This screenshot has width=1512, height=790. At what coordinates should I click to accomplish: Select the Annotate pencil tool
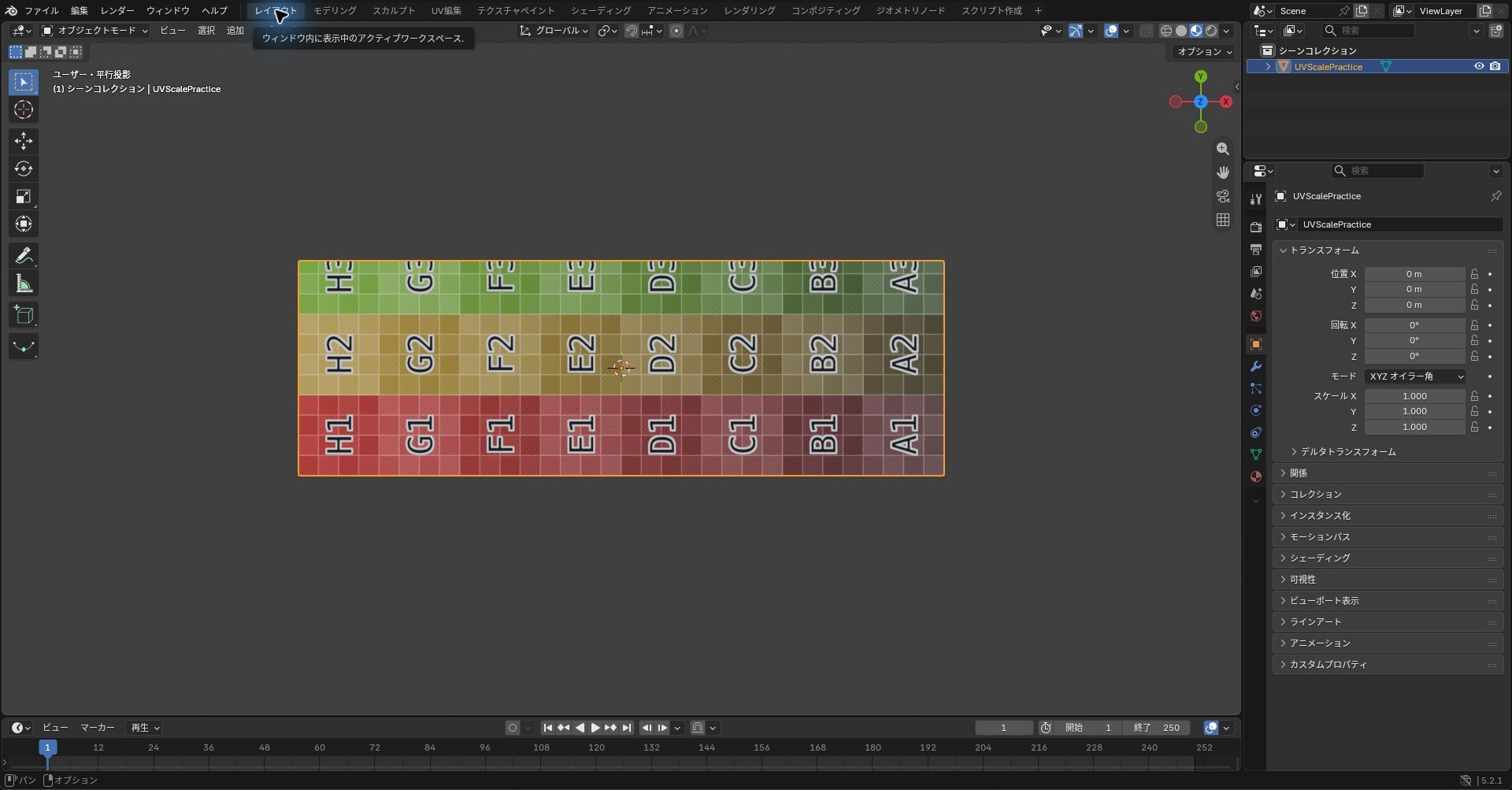(x=24, y=256)
